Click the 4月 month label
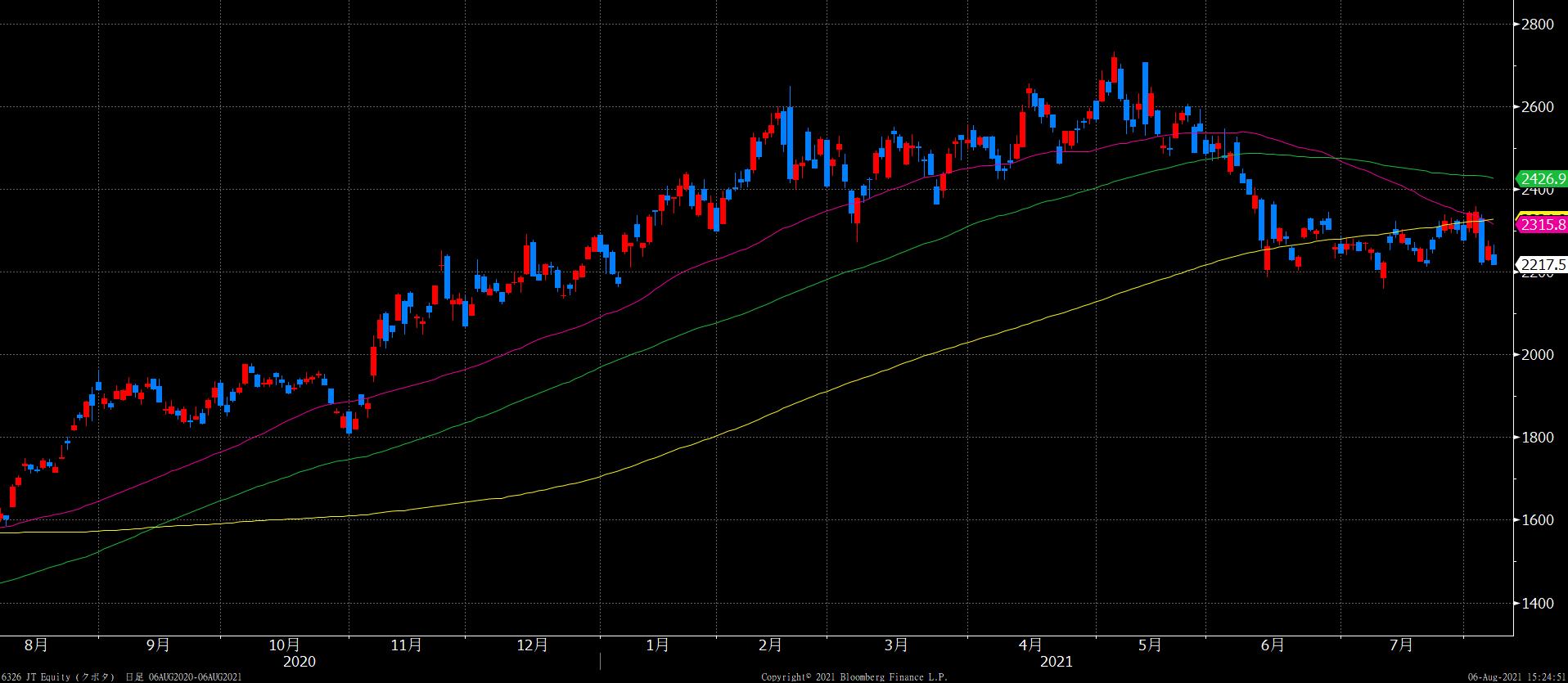 (1031, 645)
